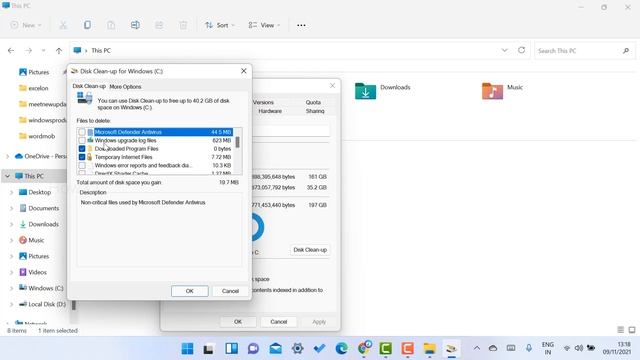Screen dimensions: 640x360
Task: Click the ENG IN language indicator
Action: click(x=548, y=348)
